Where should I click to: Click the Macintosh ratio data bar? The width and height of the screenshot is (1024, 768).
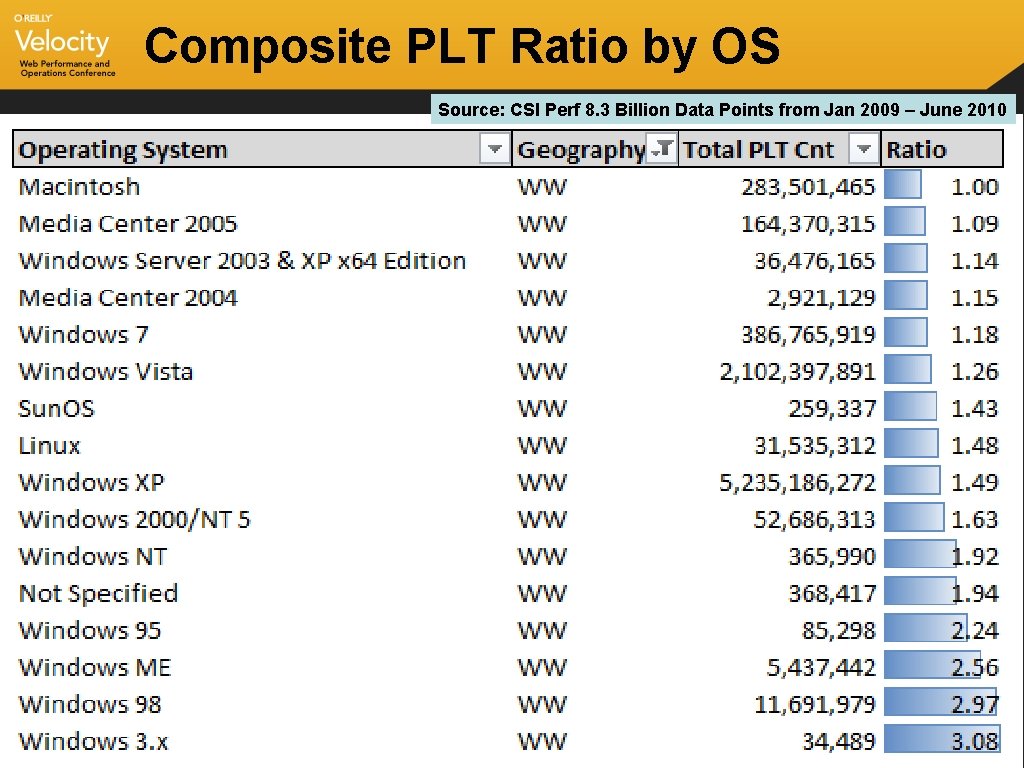(x=903, y=186)
